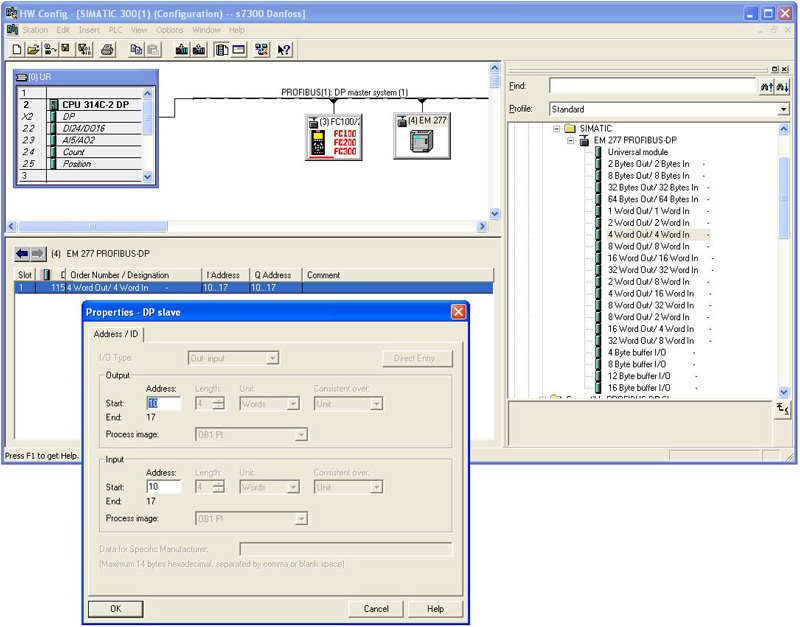Click the Order Number / Designation column header
The height and width of the screenshot is (627, 800).
pyautogui.click(x=134, y=275)
